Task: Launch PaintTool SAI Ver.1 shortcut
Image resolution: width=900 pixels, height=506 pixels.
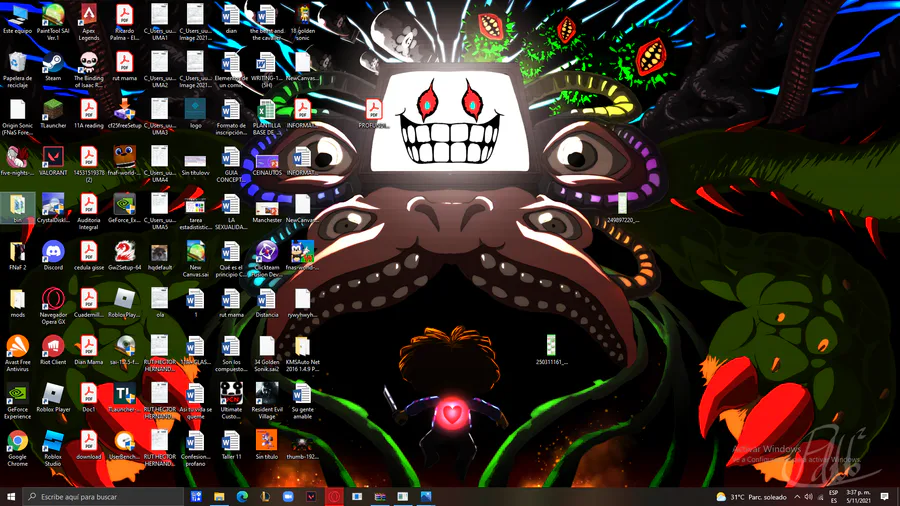Action: click(x=53, y=23)
